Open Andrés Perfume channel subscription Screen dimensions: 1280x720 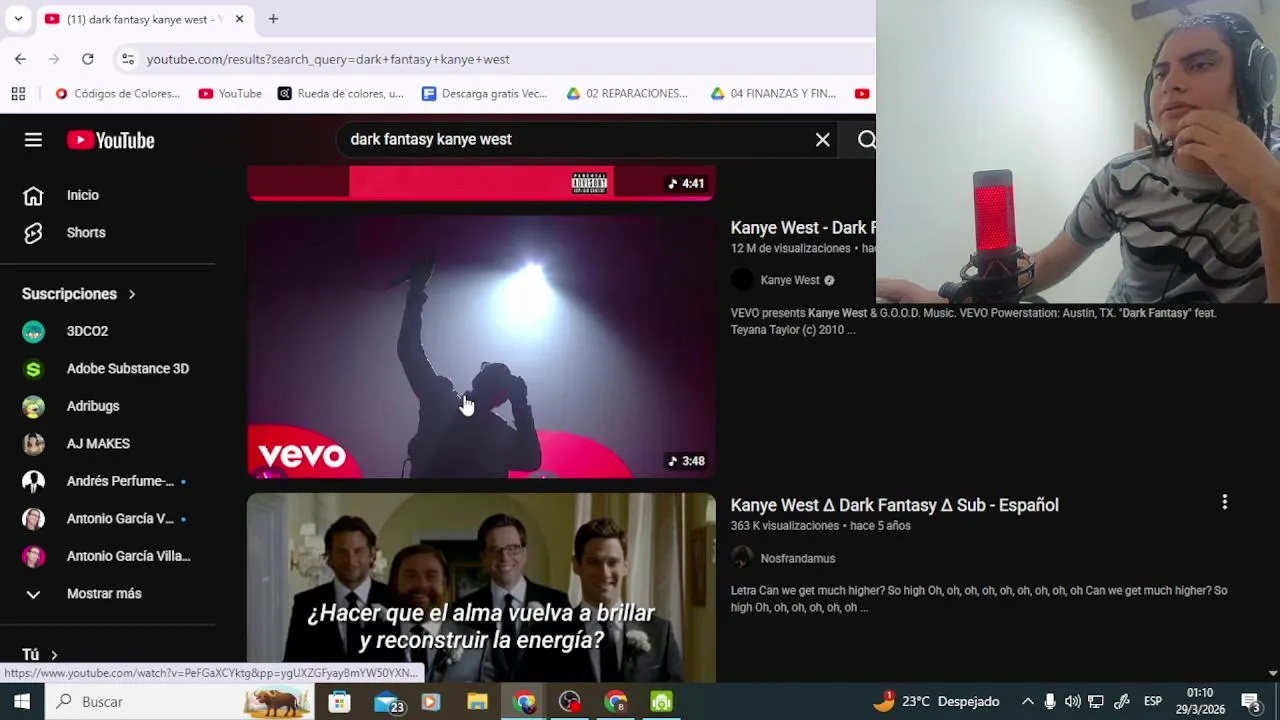coord(120,481)
